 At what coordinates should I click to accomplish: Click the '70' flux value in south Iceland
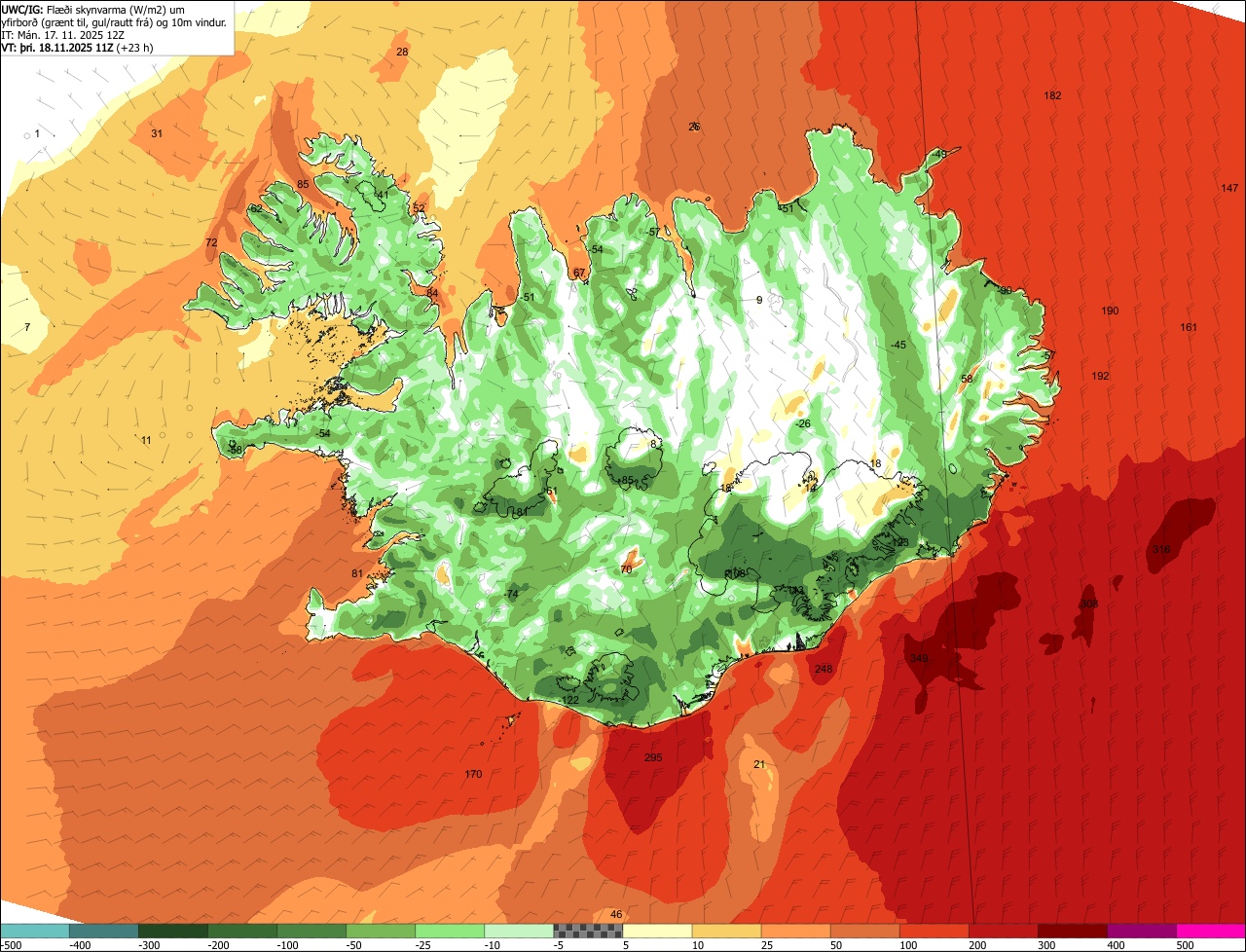(626, 568)
